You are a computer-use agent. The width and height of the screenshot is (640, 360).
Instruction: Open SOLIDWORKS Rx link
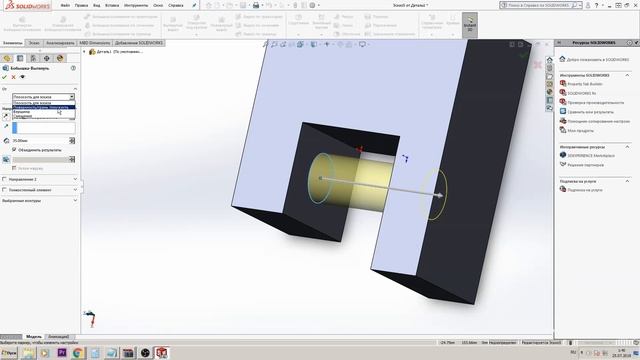click(x=582, y=93)
